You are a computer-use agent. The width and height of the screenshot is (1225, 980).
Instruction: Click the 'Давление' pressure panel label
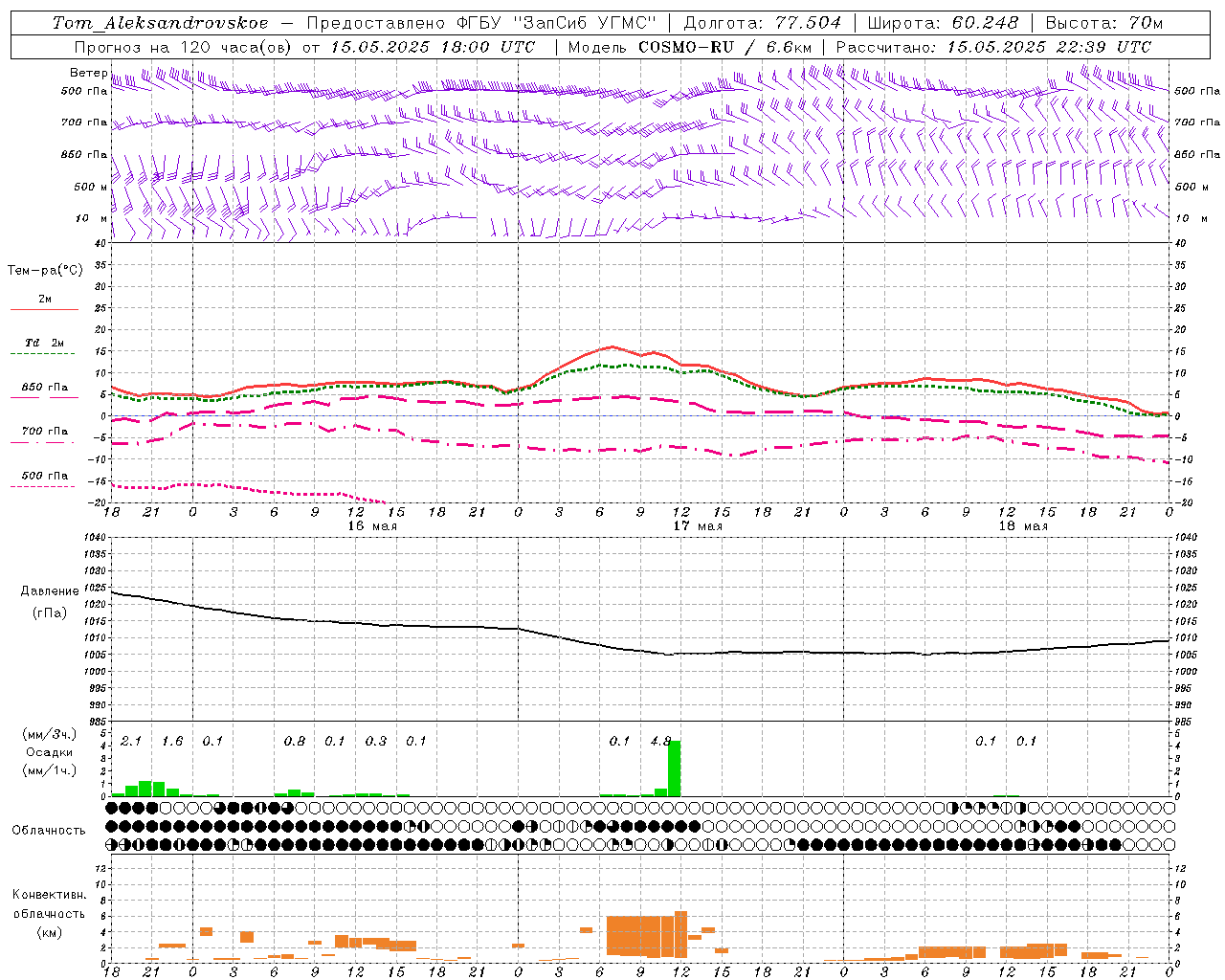pos(50,591)
